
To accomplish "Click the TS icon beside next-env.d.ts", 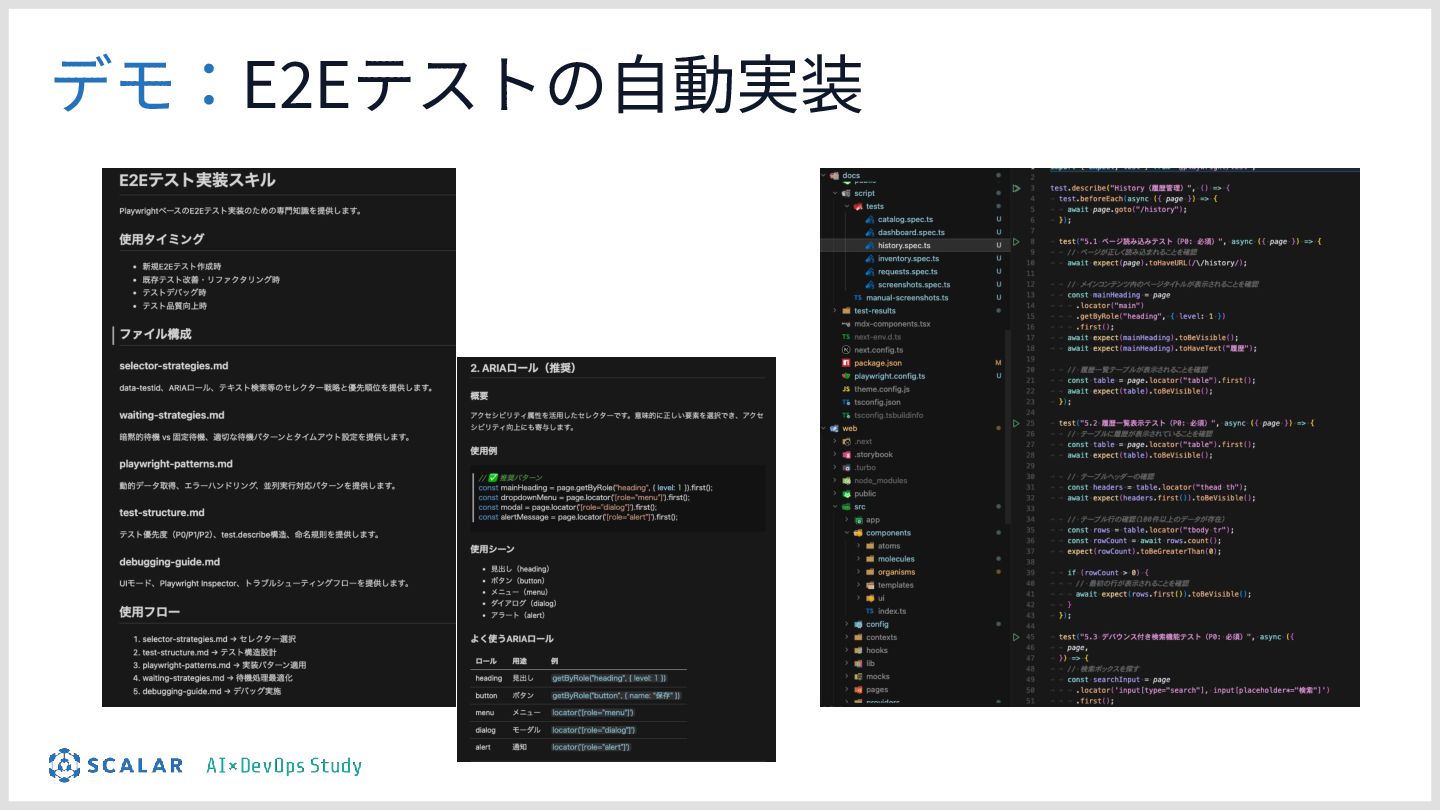I will [846, 337].
